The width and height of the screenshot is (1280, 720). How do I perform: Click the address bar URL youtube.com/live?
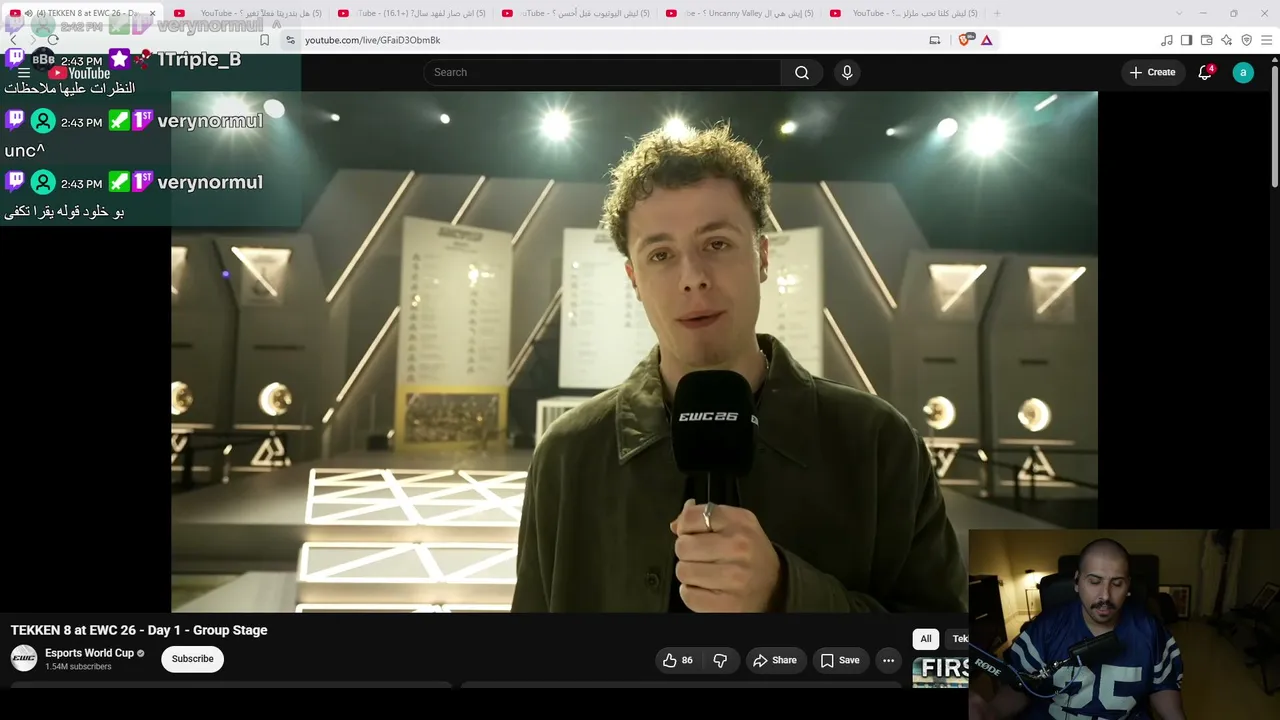372,40
